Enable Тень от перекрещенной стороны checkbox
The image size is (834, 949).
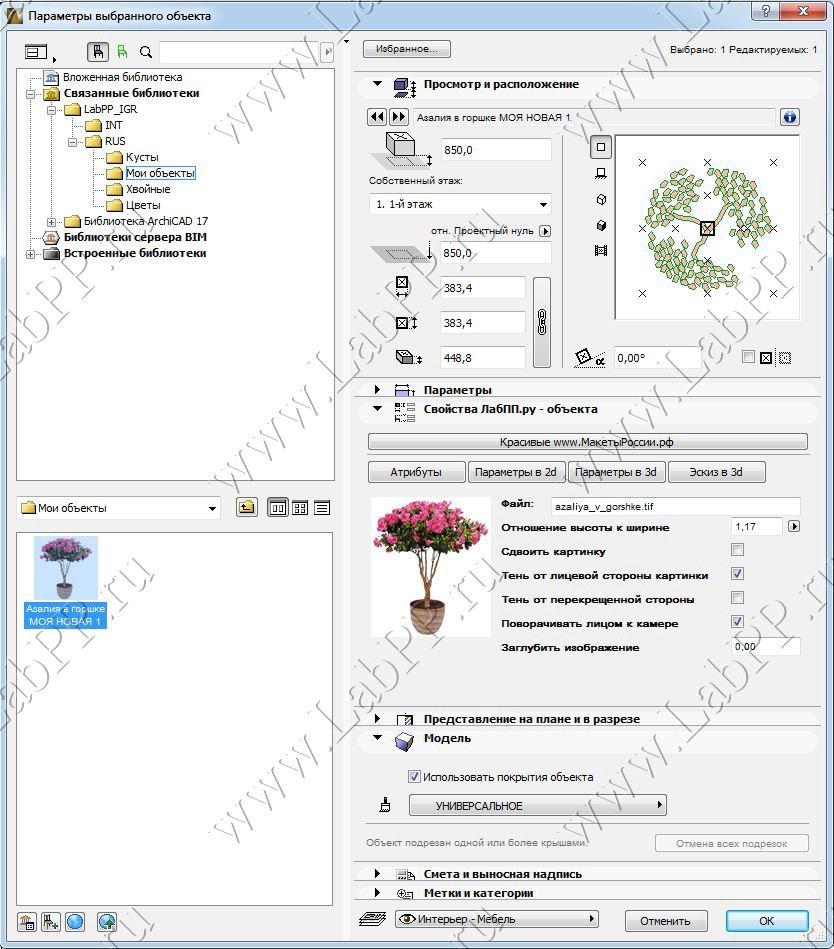coord(737,598)
